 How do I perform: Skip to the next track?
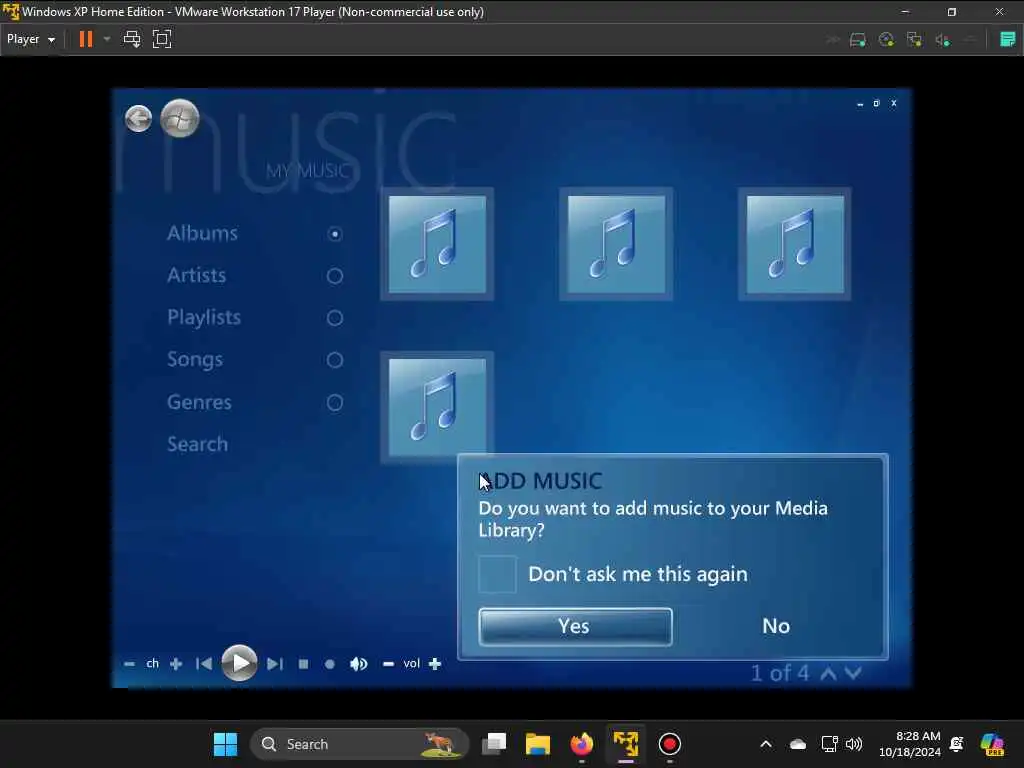(x=275, y=664)
